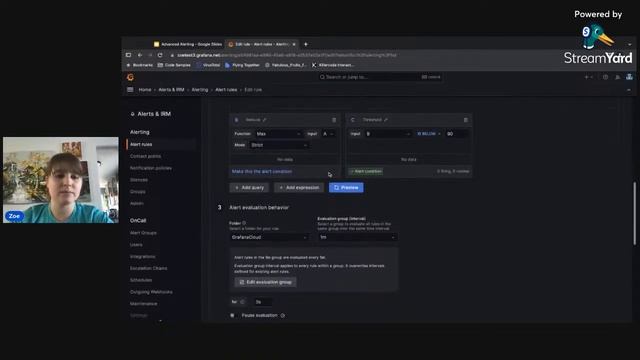Viewport: 640px width, 360px height.
Task: Edit the Reduce expression name pencil icon
Action: coord(264,120)
